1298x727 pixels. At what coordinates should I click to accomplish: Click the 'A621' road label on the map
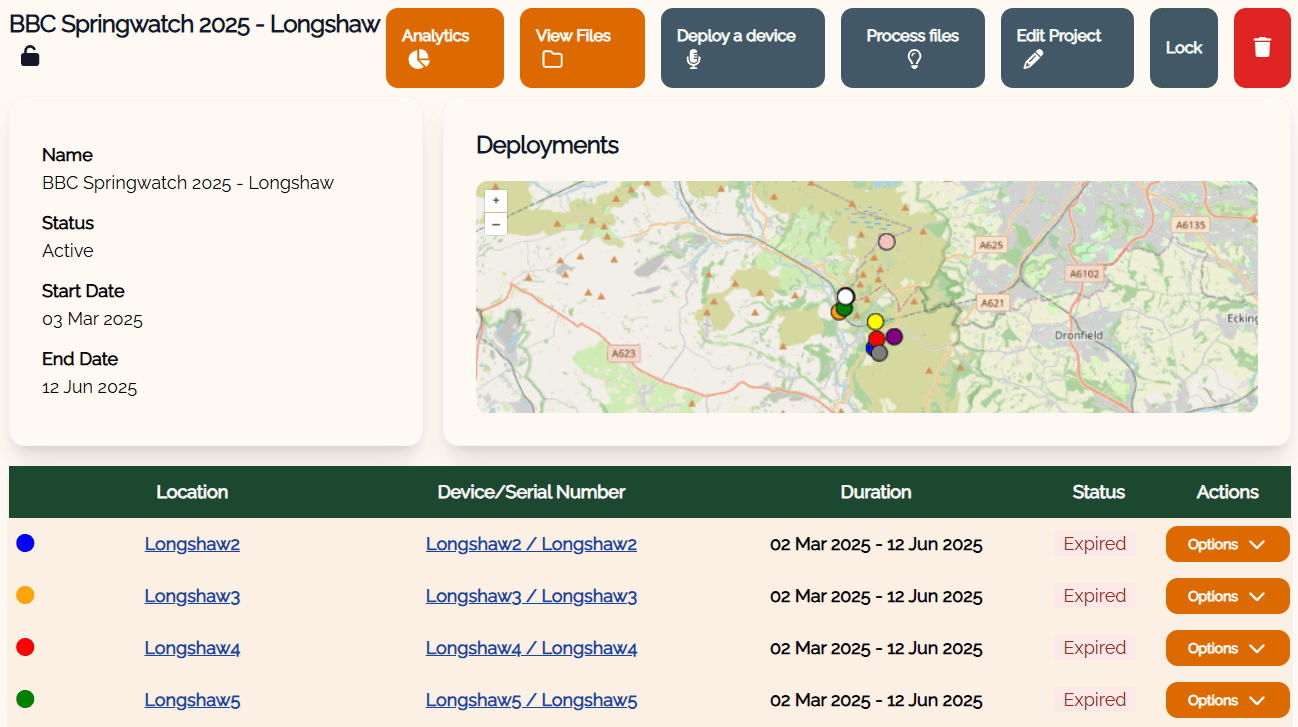pos(992,303)
